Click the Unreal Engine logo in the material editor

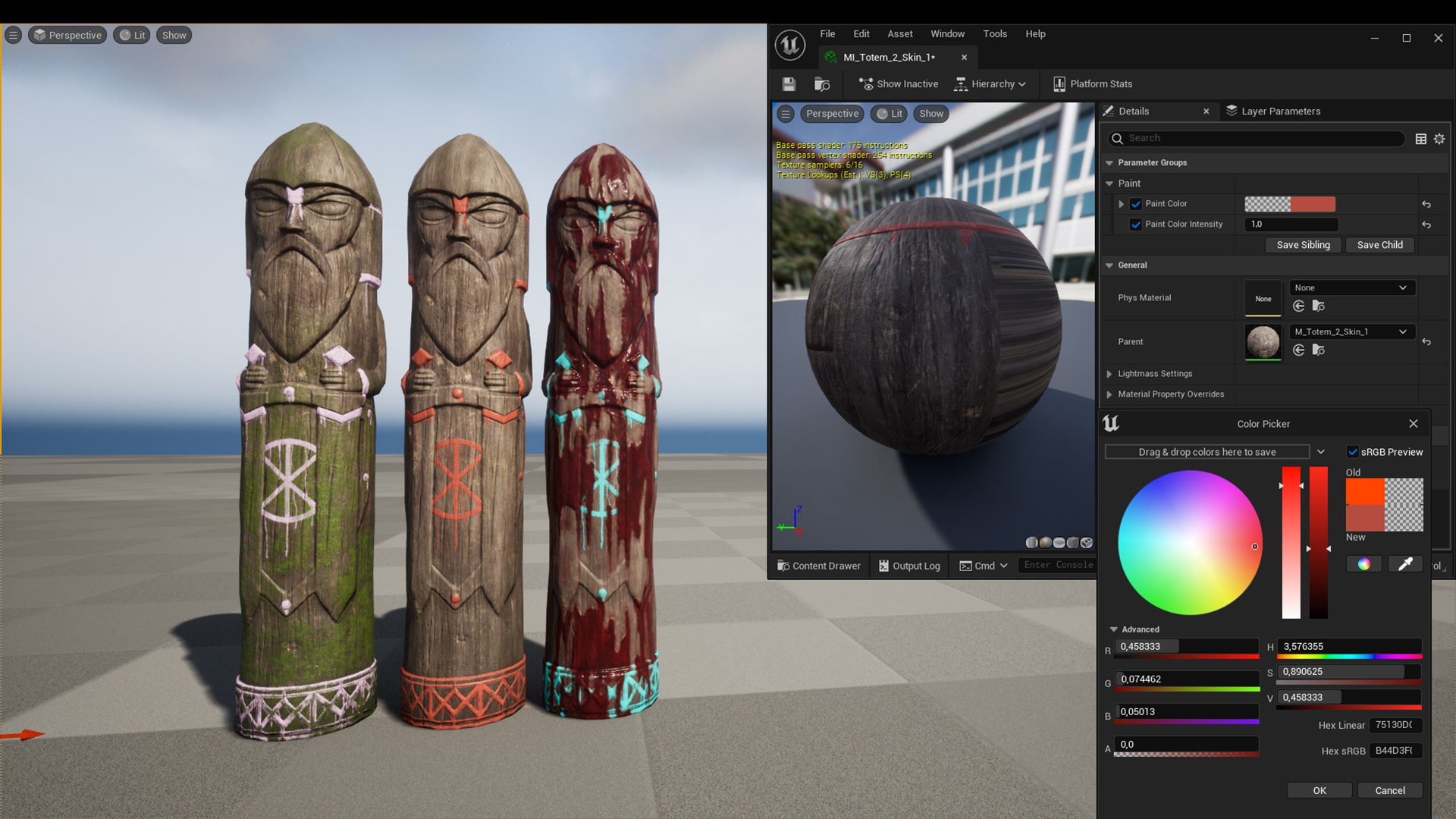click(x=789, y=45)
